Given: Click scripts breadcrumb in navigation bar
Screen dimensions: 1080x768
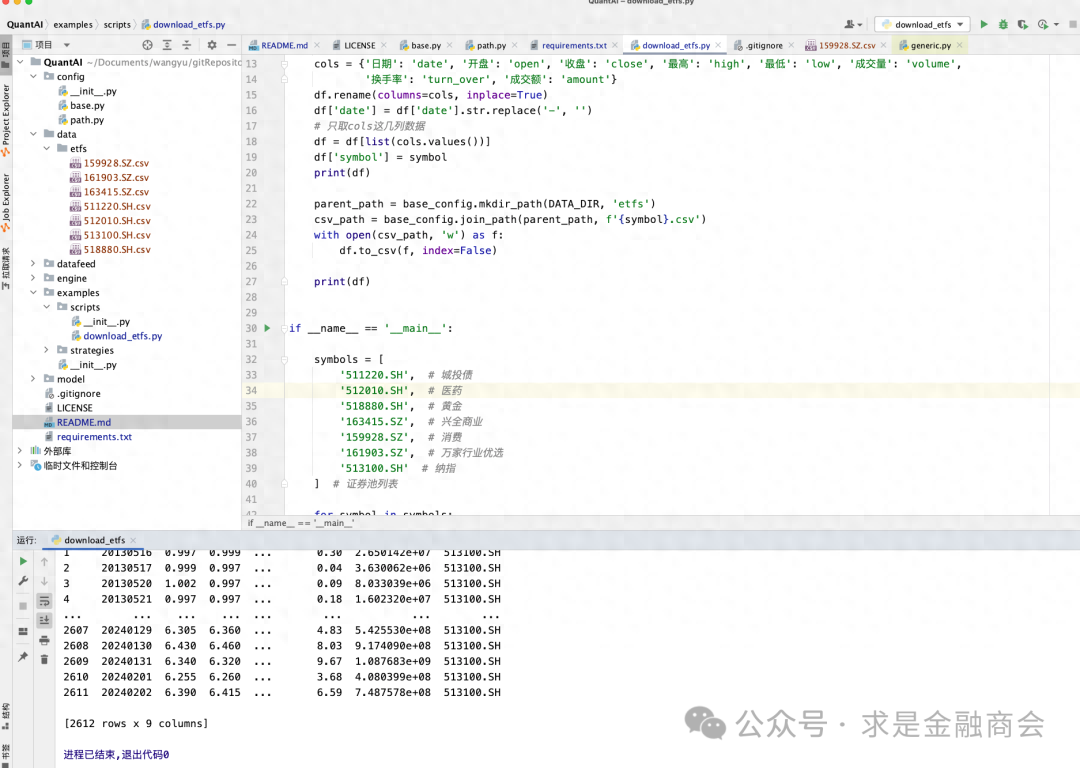Looking at the screenshot, I should (117, 24).
